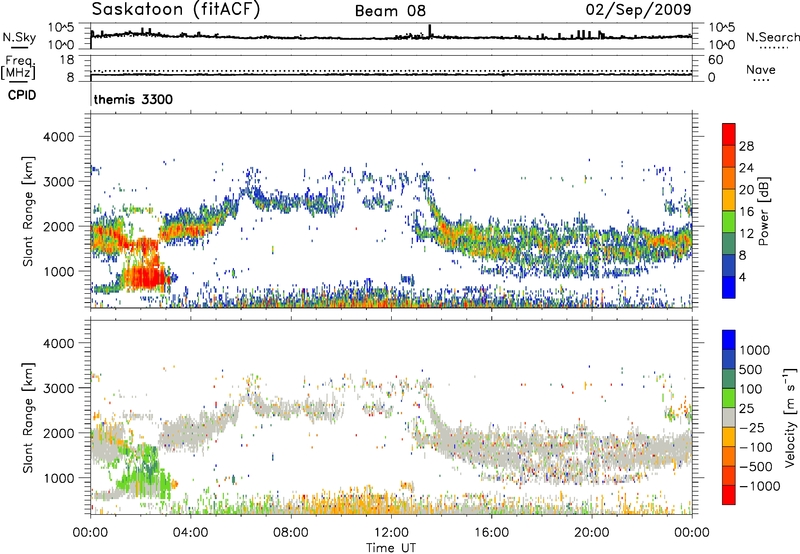
Task: Click the 'Velocity [m s-1]' colorbar label
Action: [789, 417]
